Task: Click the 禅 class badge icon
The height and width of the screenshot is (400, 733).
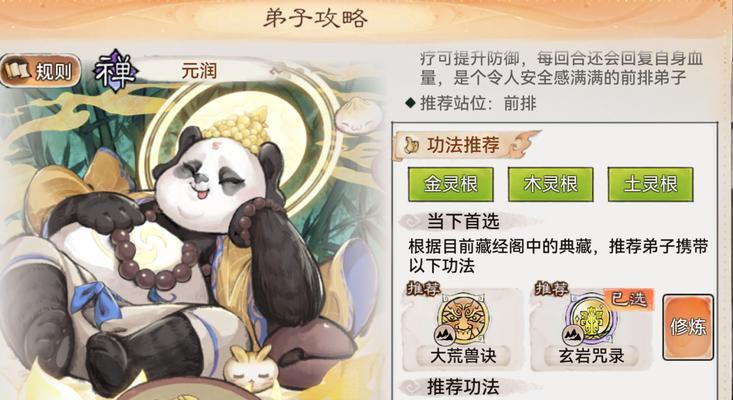Action: coord(115,71)
